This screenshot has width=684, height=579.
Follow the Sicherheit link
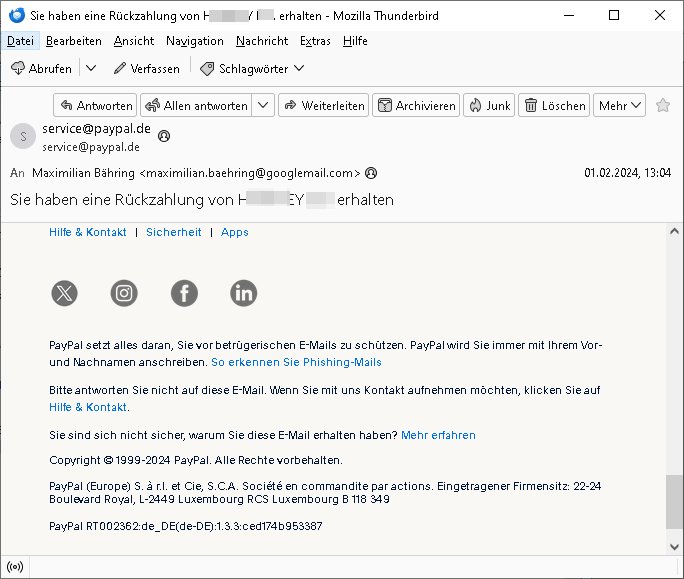(174, 232)
